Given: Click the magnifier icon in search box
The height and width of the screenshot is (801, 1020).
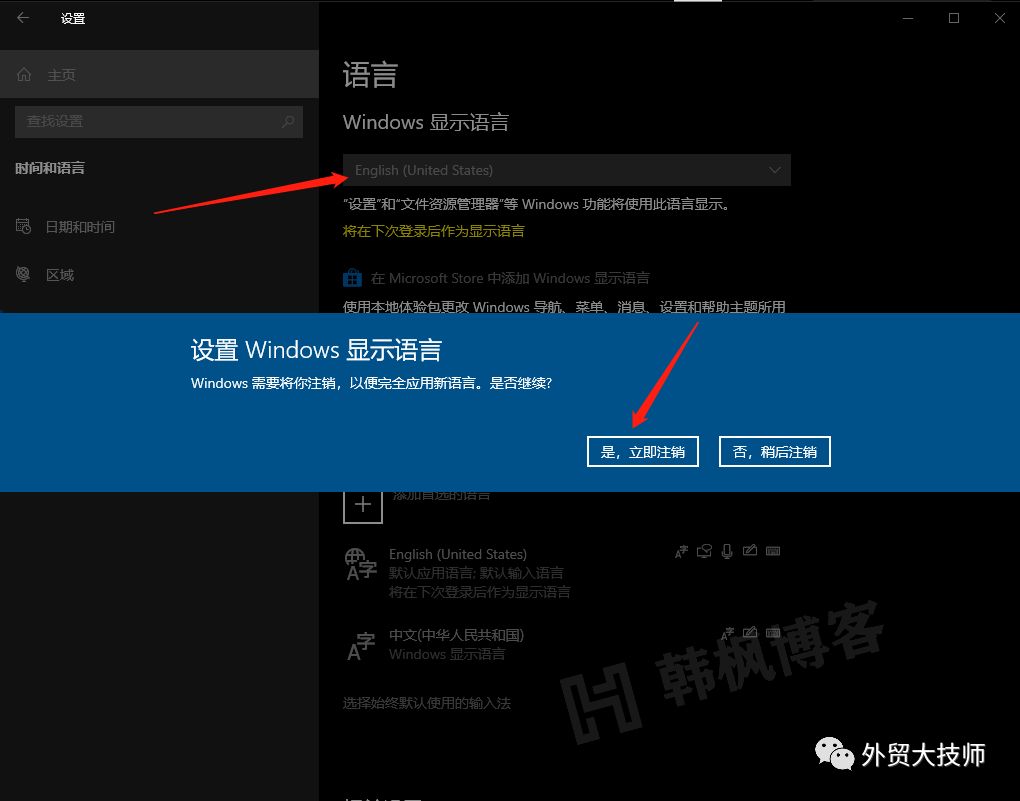Looking at the screenshot, I should pos(288,121).
